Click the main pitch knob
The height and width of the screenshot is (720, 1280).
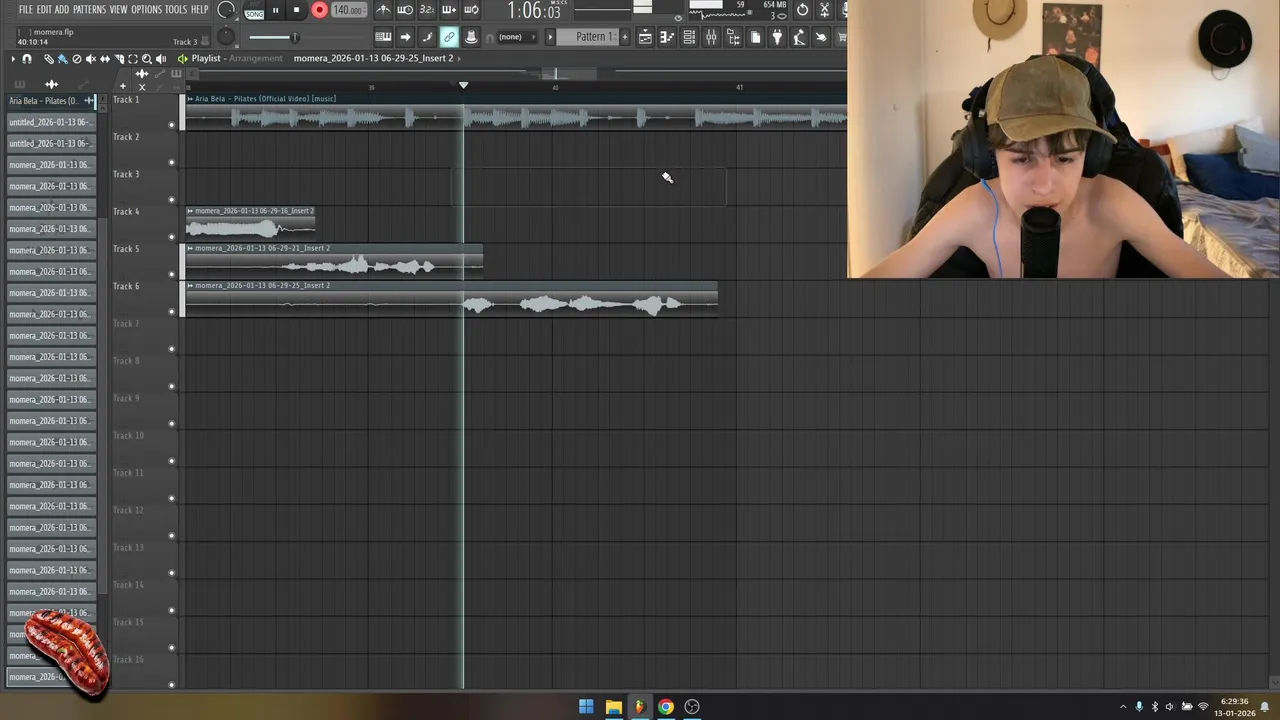(x=226, y=37)
